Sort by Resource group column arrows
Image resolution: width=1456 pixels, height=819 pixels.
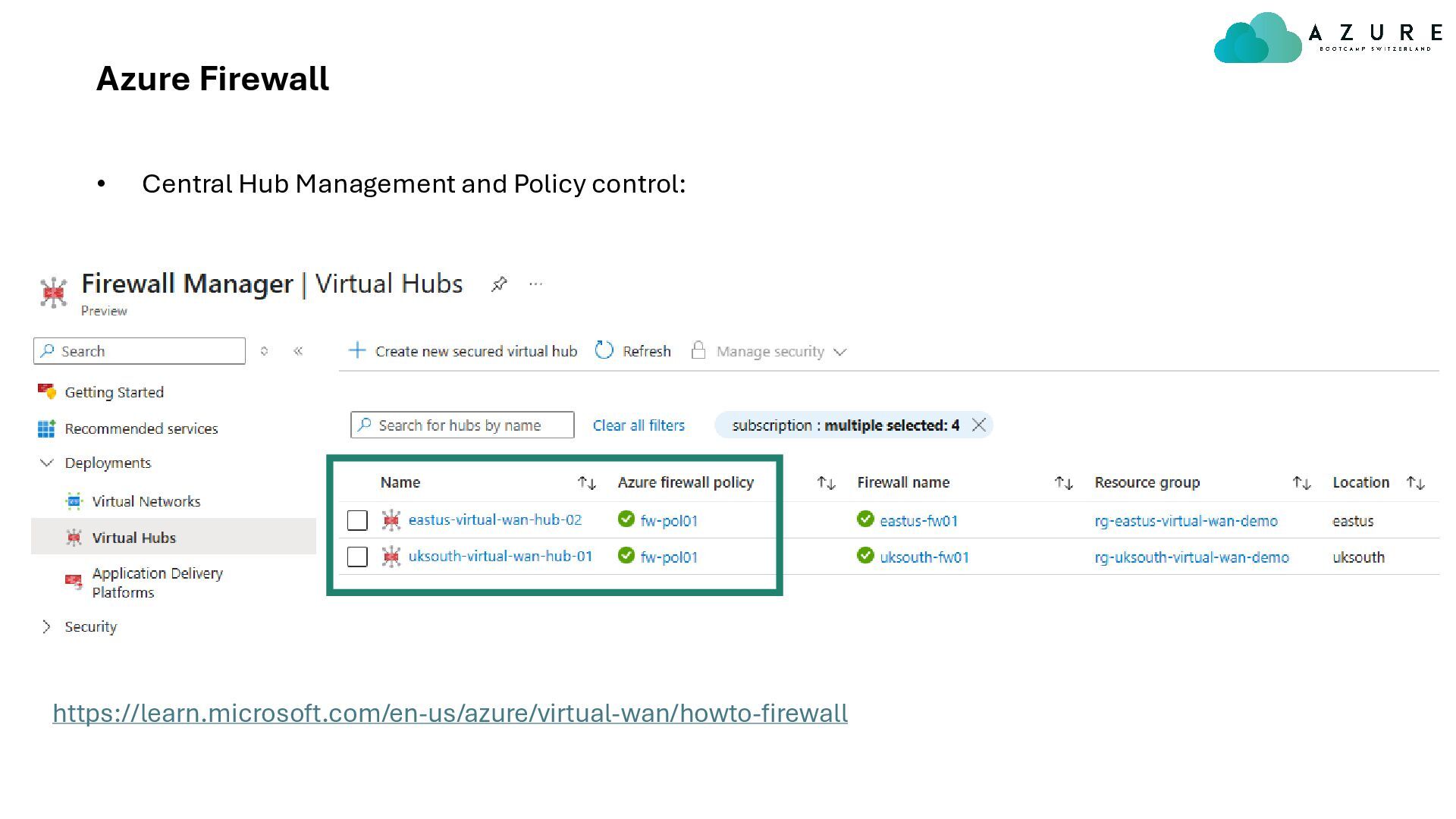pos(1302,483)
